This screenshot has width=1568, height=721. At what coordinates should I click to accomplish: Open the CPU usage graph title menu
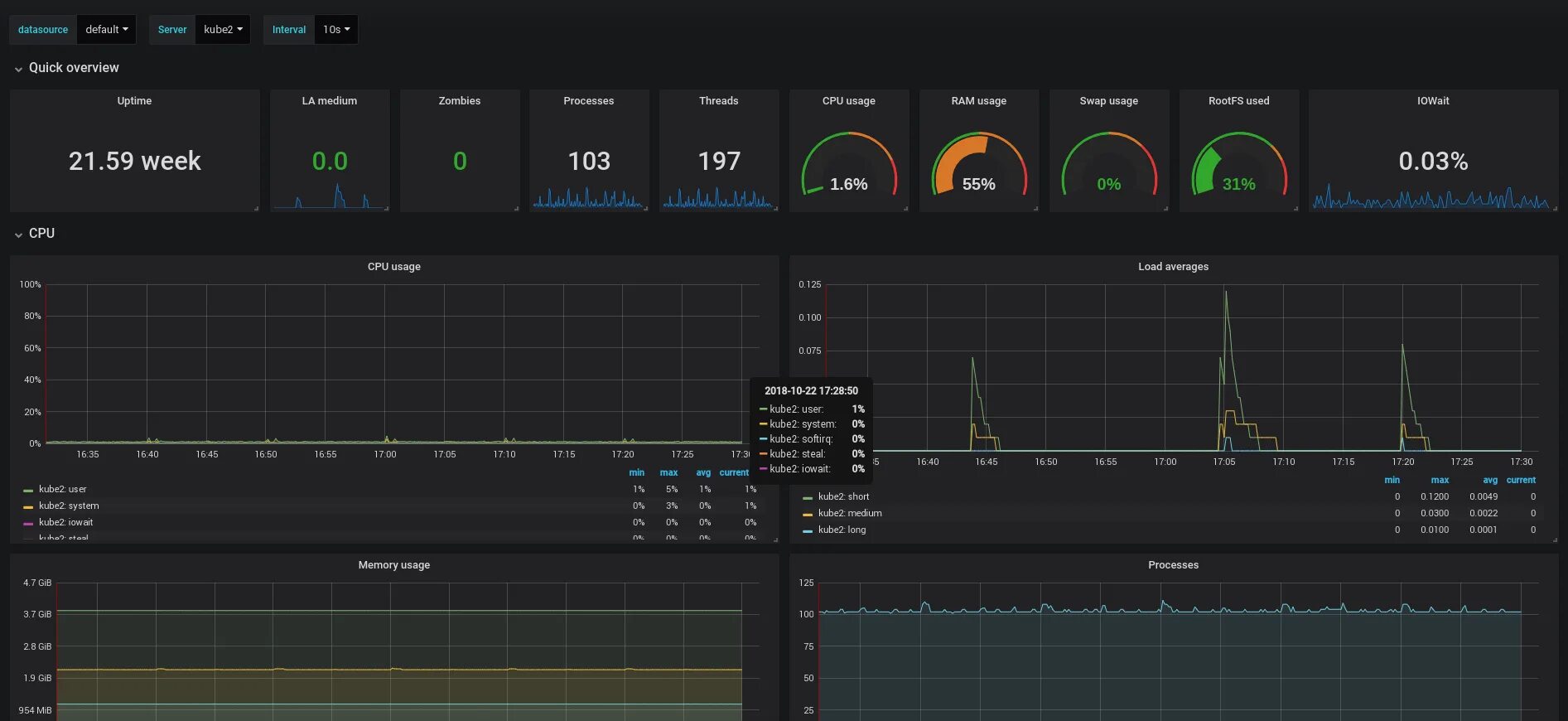(394, 267)
